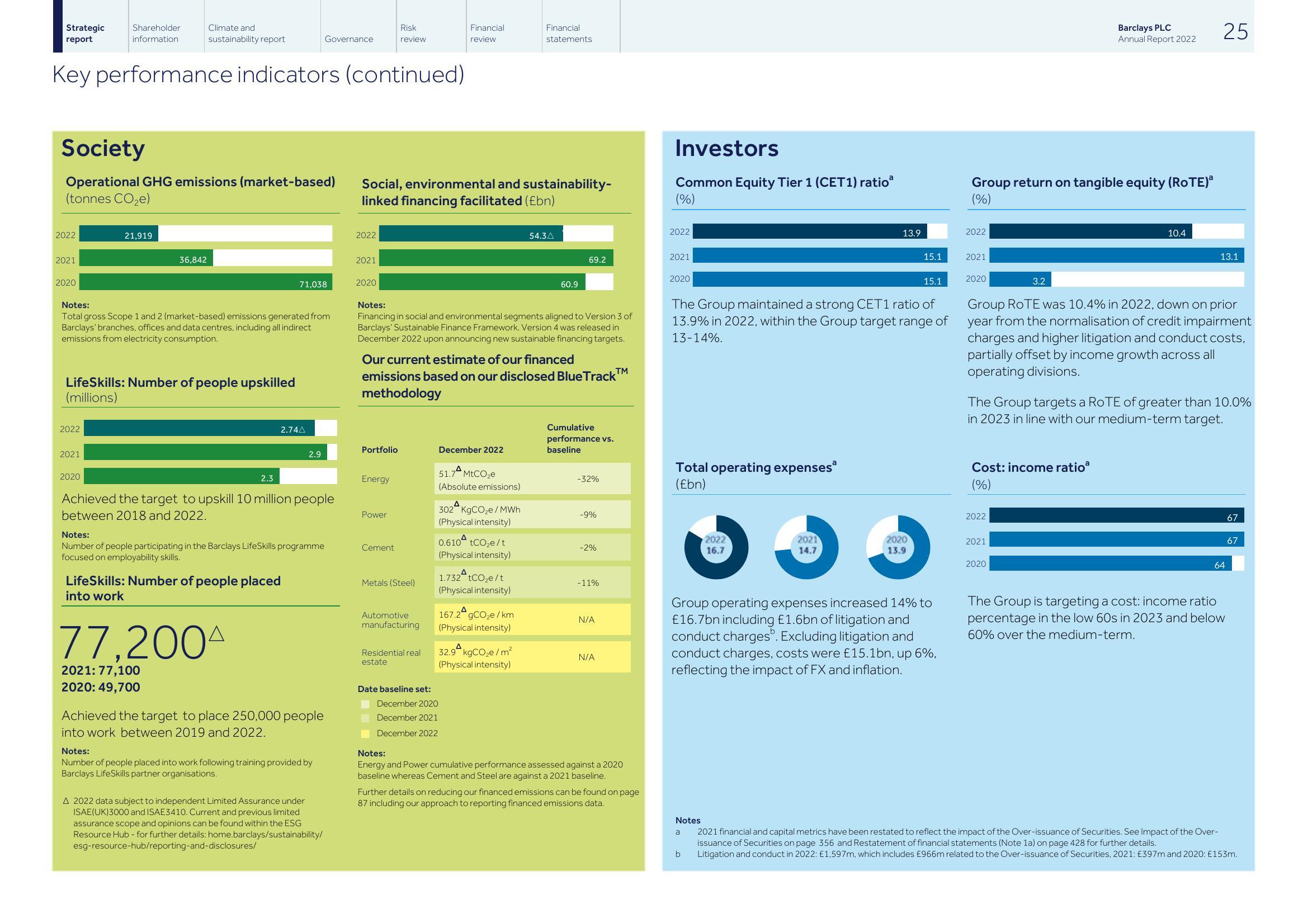Click the Automotive manufacturing N/A cell

pyautogui.click(x=588, y=619)
